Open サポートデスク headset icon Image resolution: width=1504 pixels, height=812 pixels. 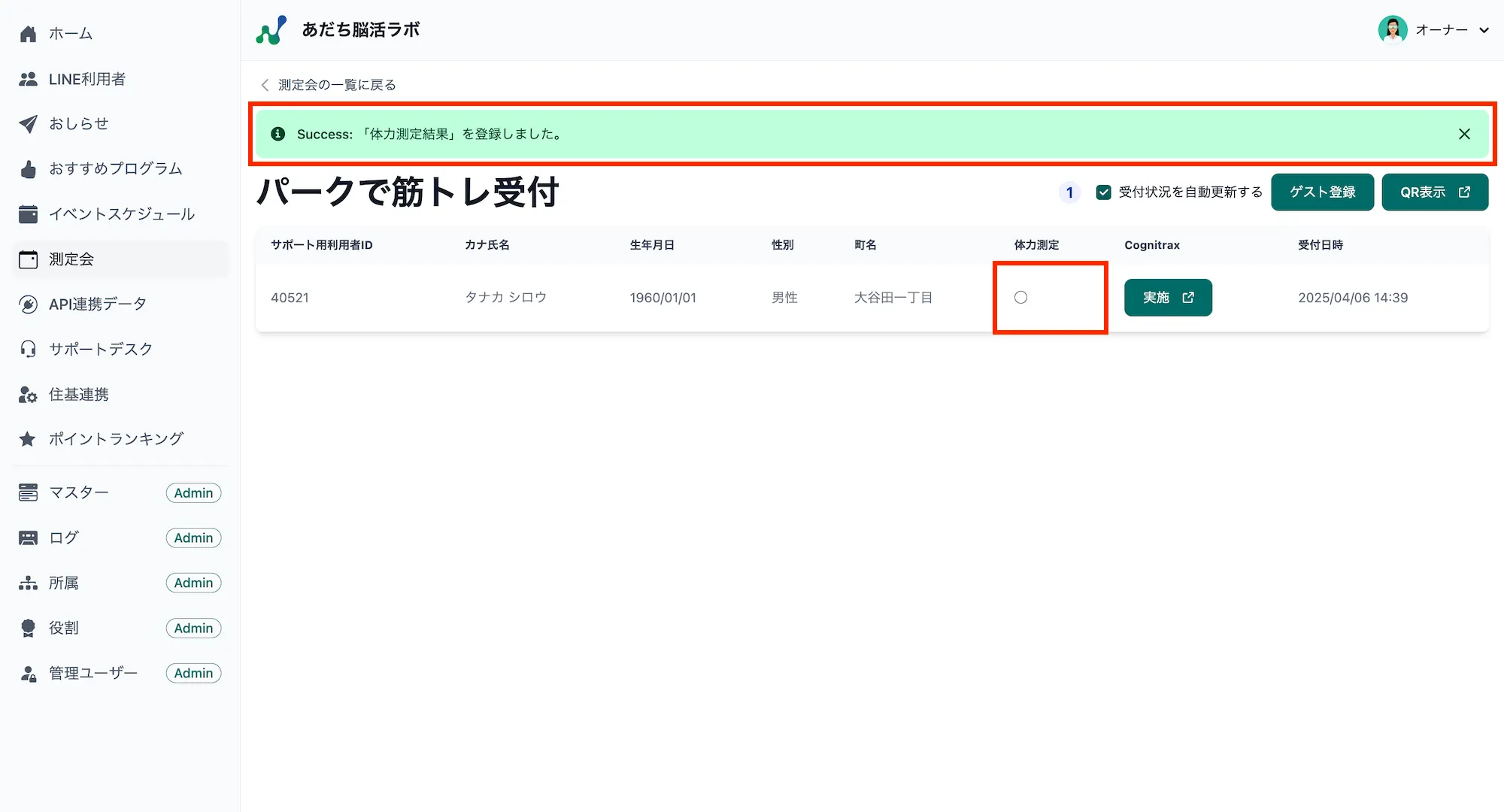[28, 348]
